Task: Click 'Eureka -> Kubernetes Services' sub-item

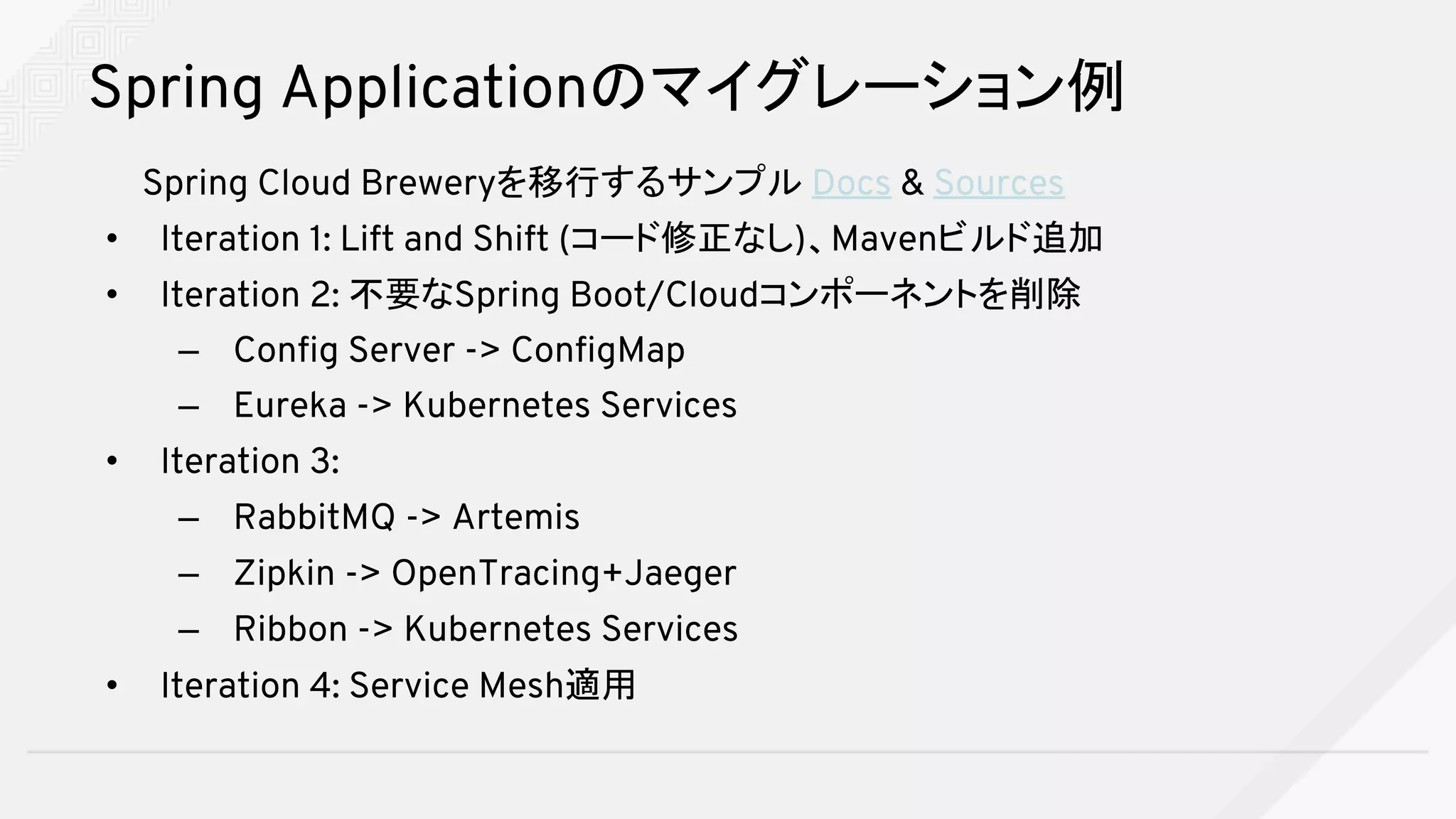Action: (x=486, y=406)
